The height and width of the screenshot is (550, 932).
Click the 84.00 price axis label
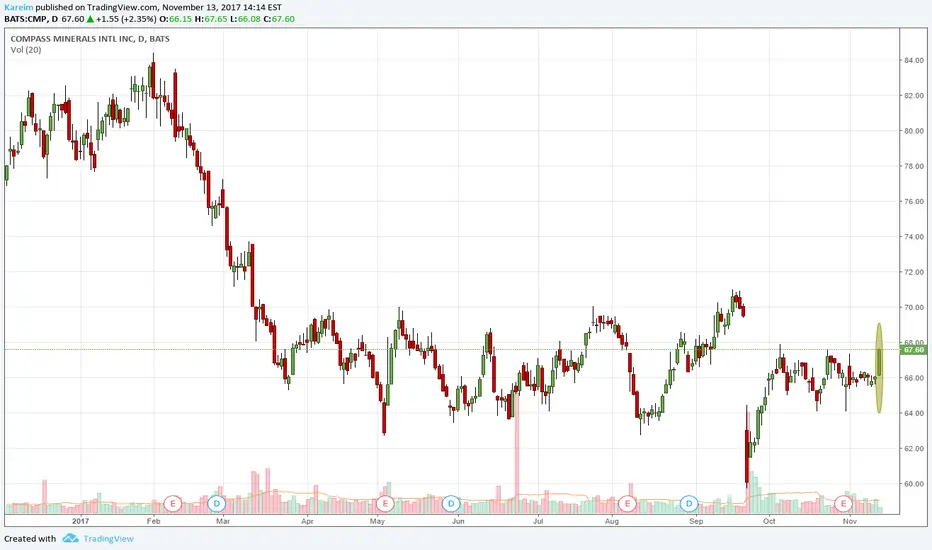914,61
